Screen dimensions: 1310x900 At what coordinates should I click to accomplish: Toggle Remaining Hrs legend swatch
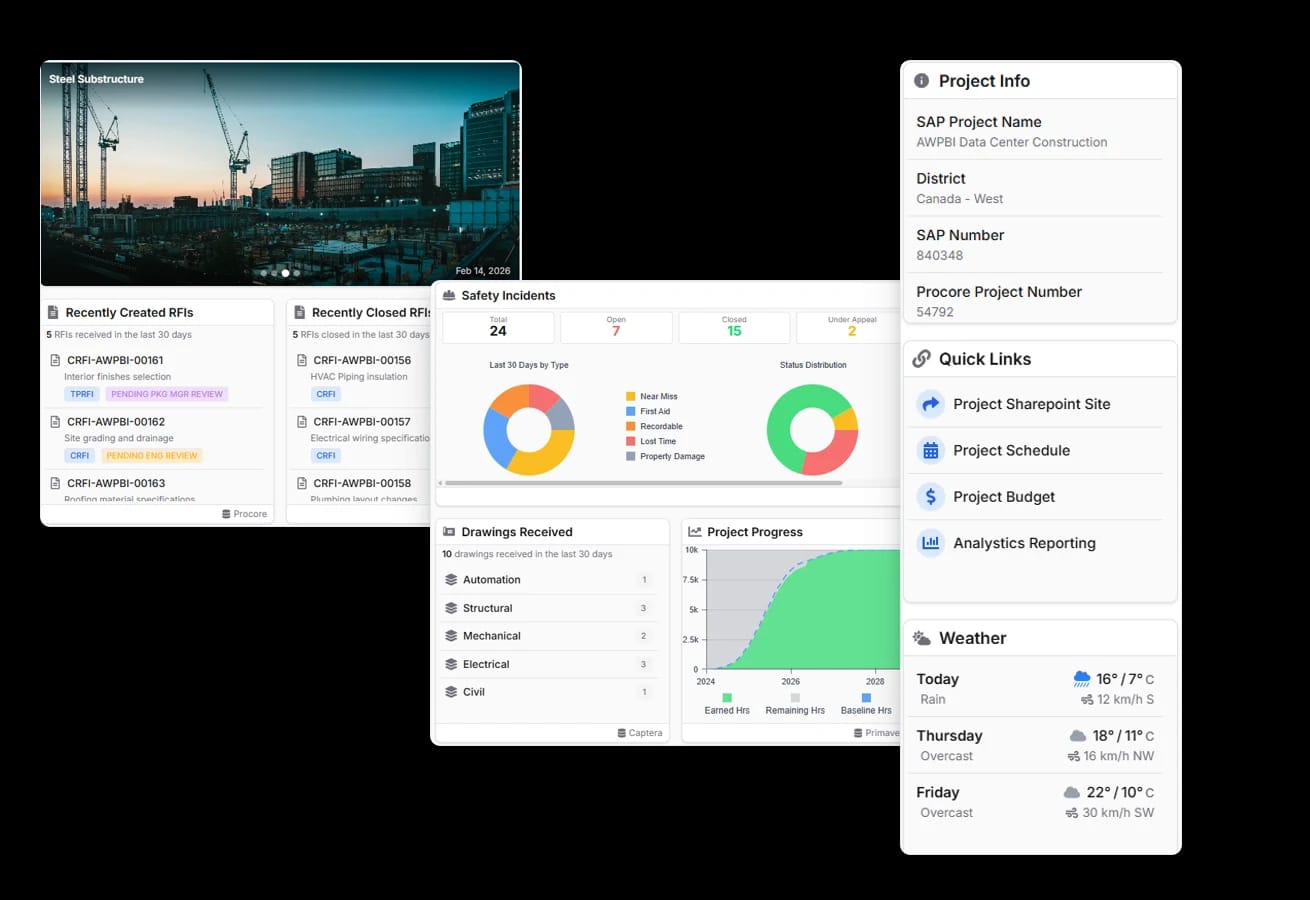coord(795,697)
